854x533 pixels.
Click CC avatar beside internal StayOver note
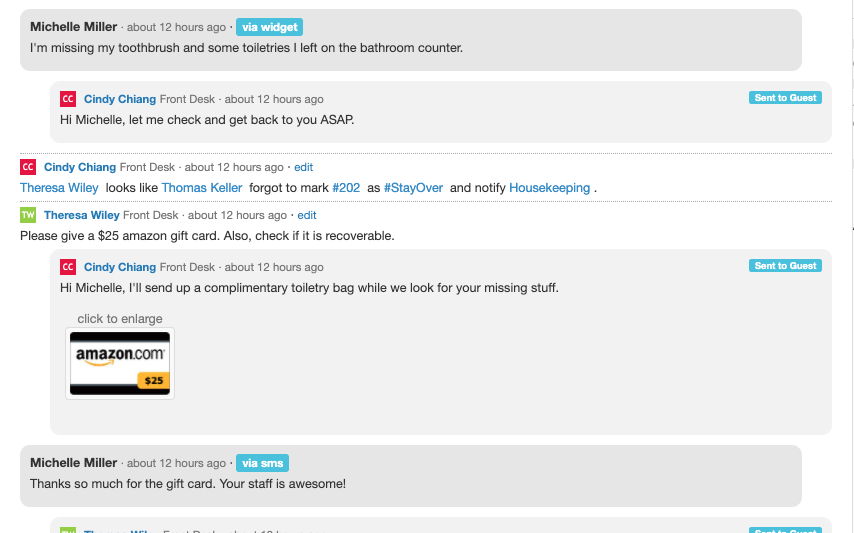pyautogui.click(x=28, y=167)
